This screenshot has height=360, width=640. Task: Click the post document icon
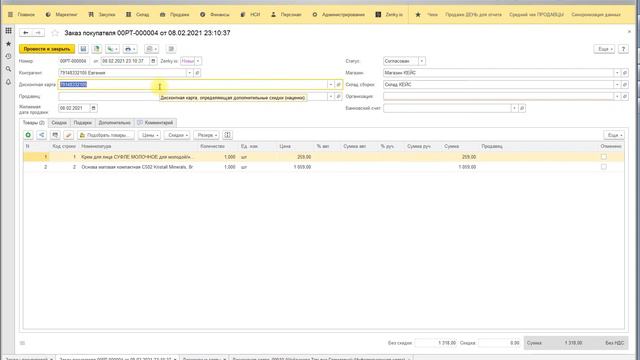pos(97,49)
